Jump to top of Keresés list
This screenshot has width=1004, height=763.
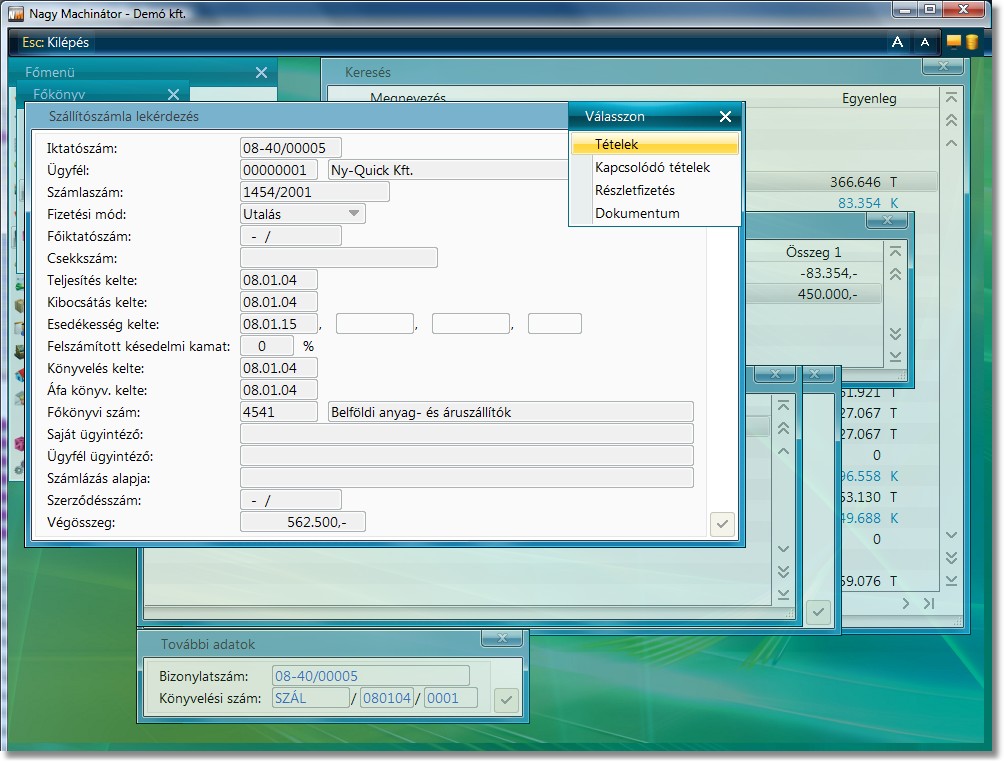click(x=951, y=98)
